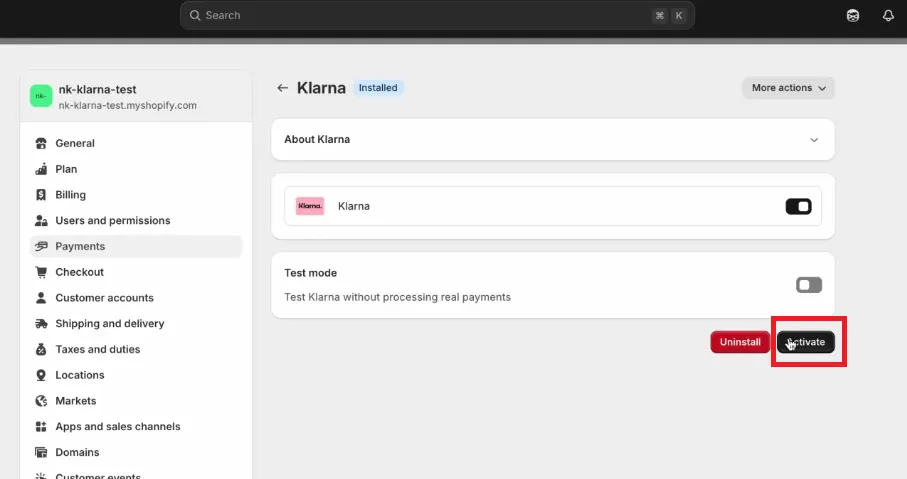907x479 pixels.
Task: Click the account avatar icon in top bar
Action: pos(853,15)
